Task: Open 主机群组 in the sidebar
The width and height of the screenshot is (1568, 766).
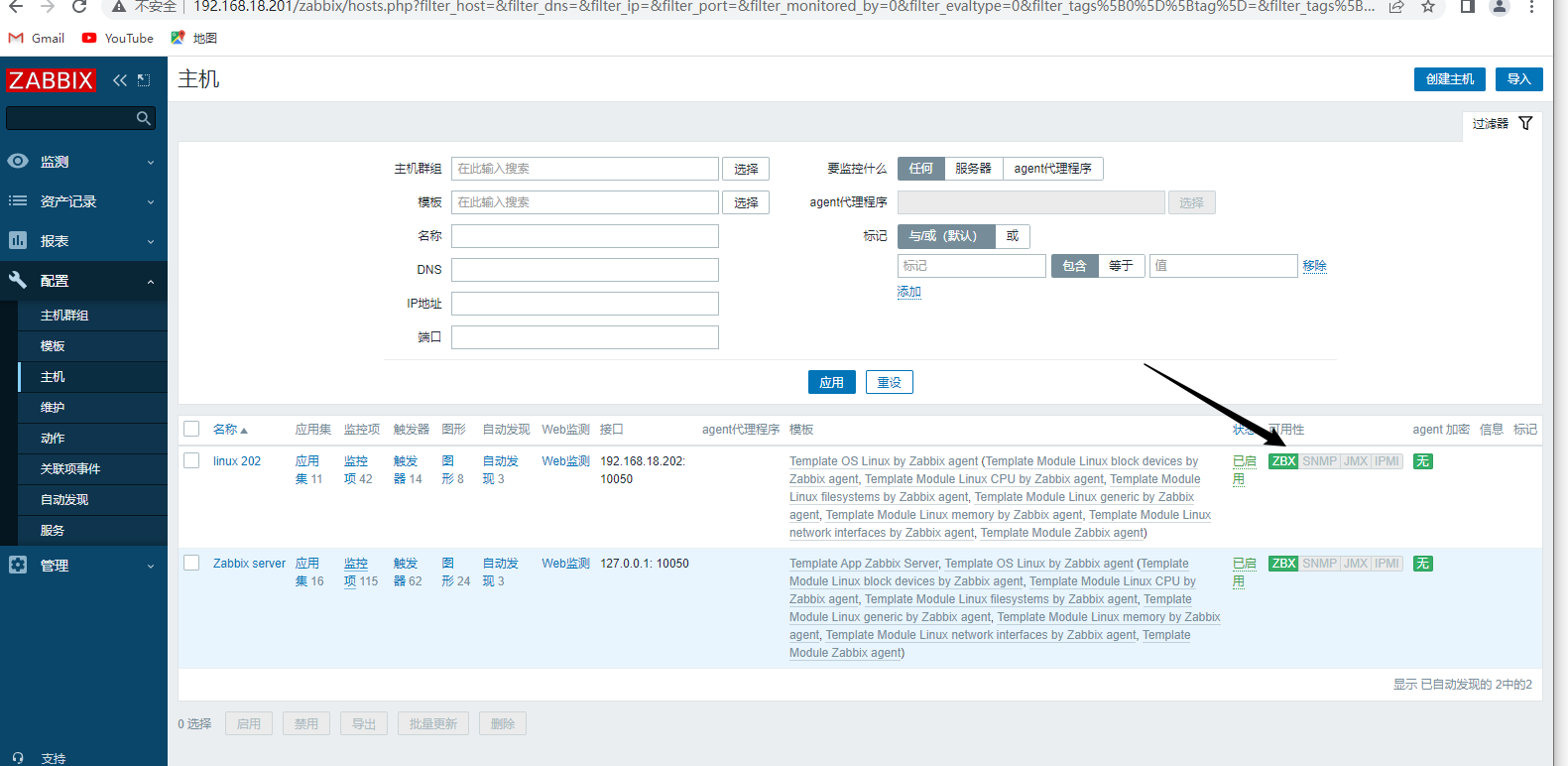Action: (x=64, y=316)
